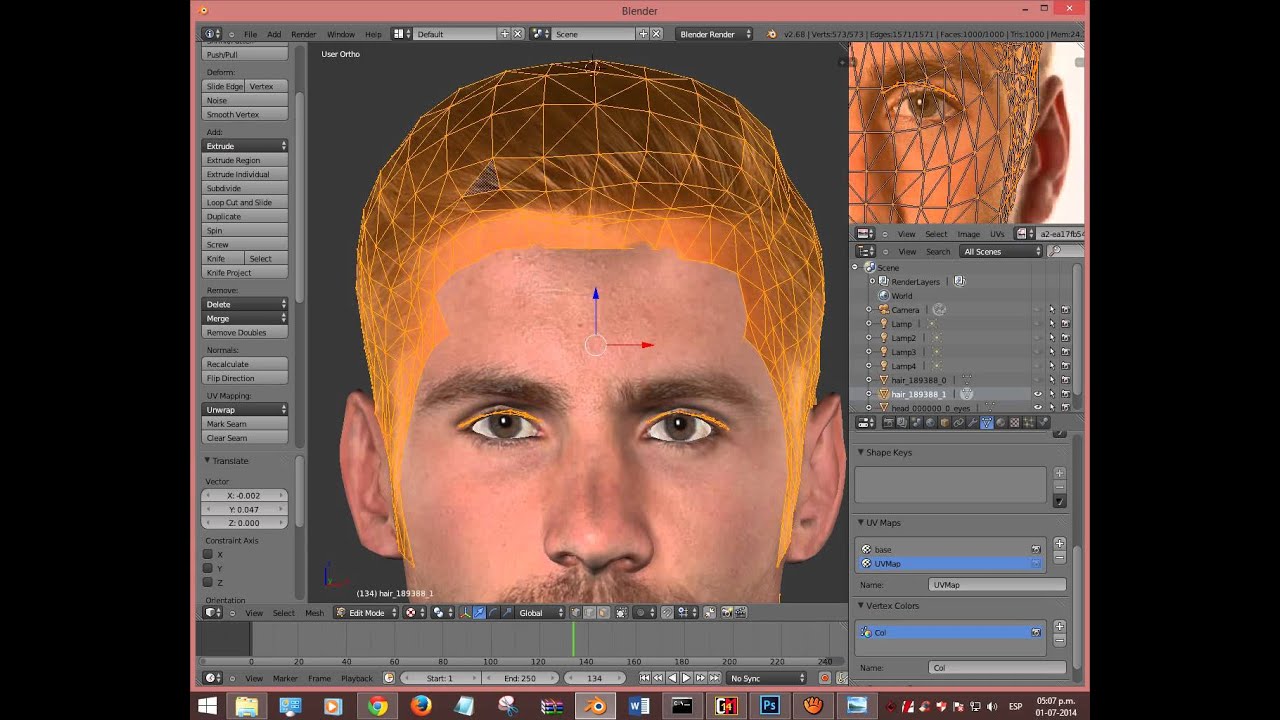1280x720 pixels.
Task: Add a new vertex color layer plus
Action: pyautogui.click(x=1060, y=626)
